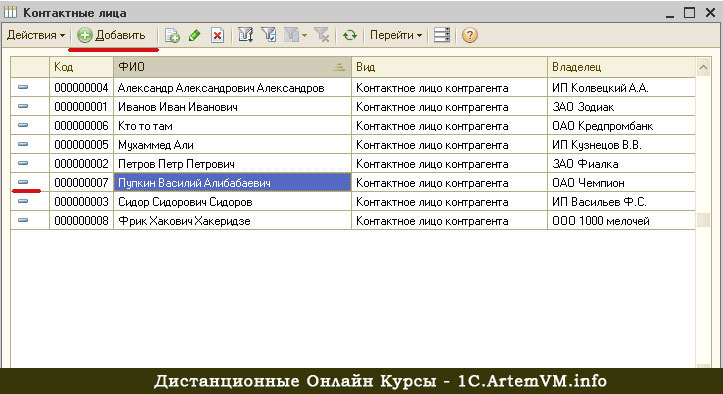Sort by the ФИО column header
Image resolution: width=723 pixels, height=394 pixels.
(x=232, y=67)
